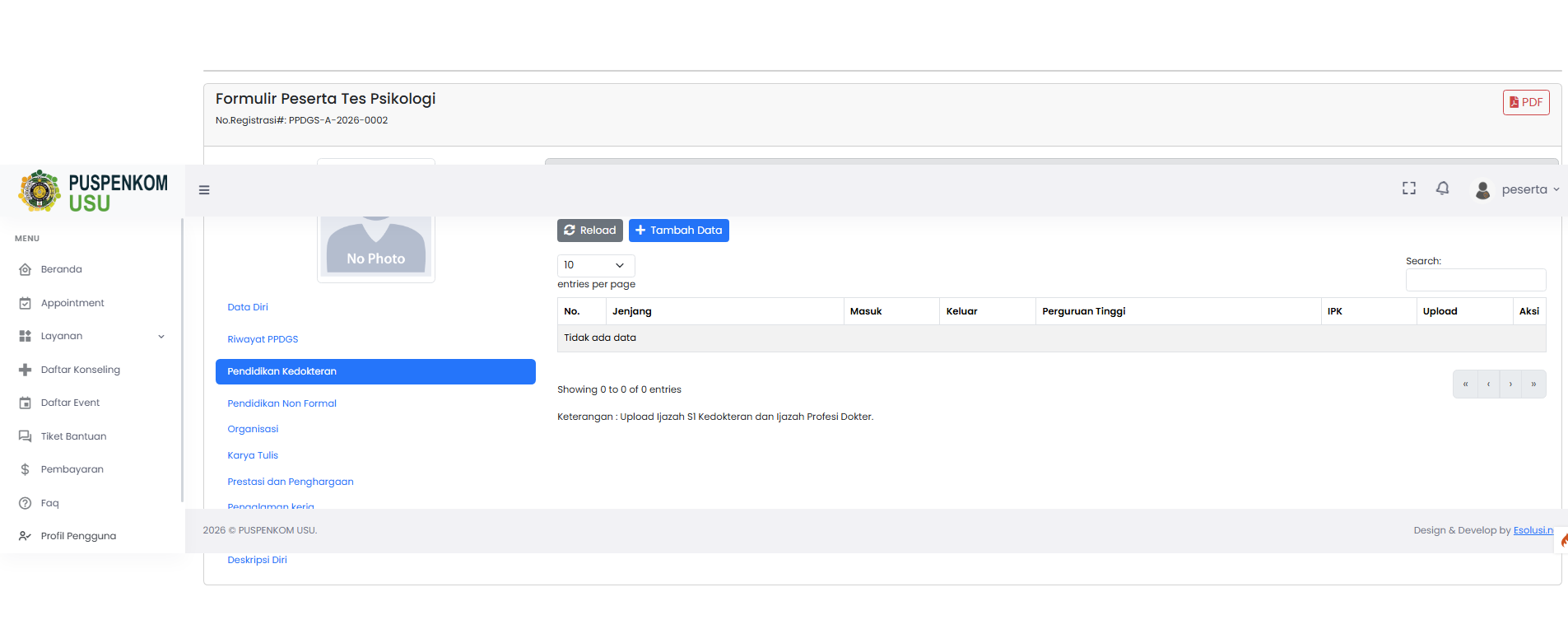Click the Pembayaran dollar icon

(x=25, y=469)
